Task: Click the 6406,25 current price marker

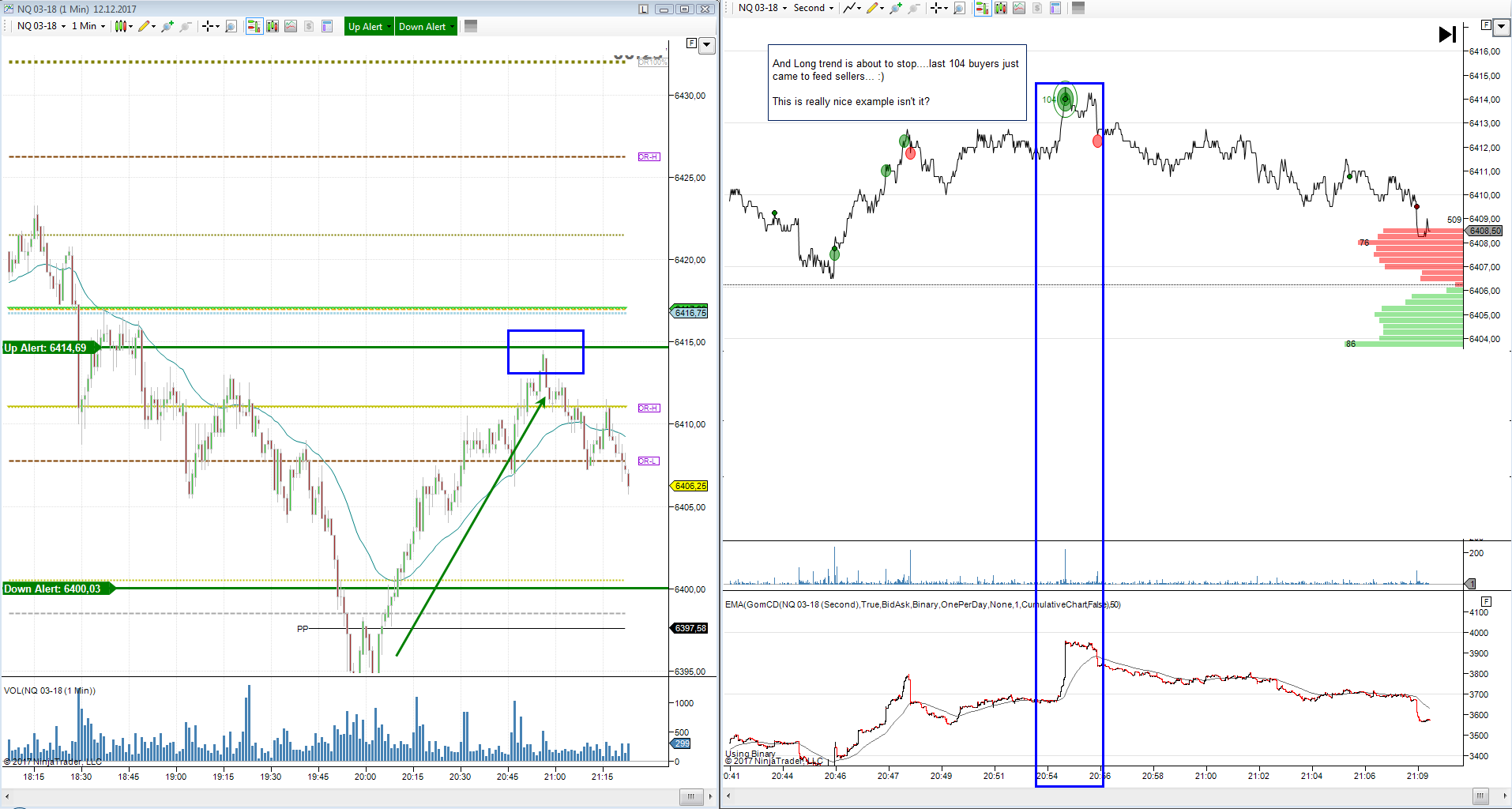Action: pos(690,486)
